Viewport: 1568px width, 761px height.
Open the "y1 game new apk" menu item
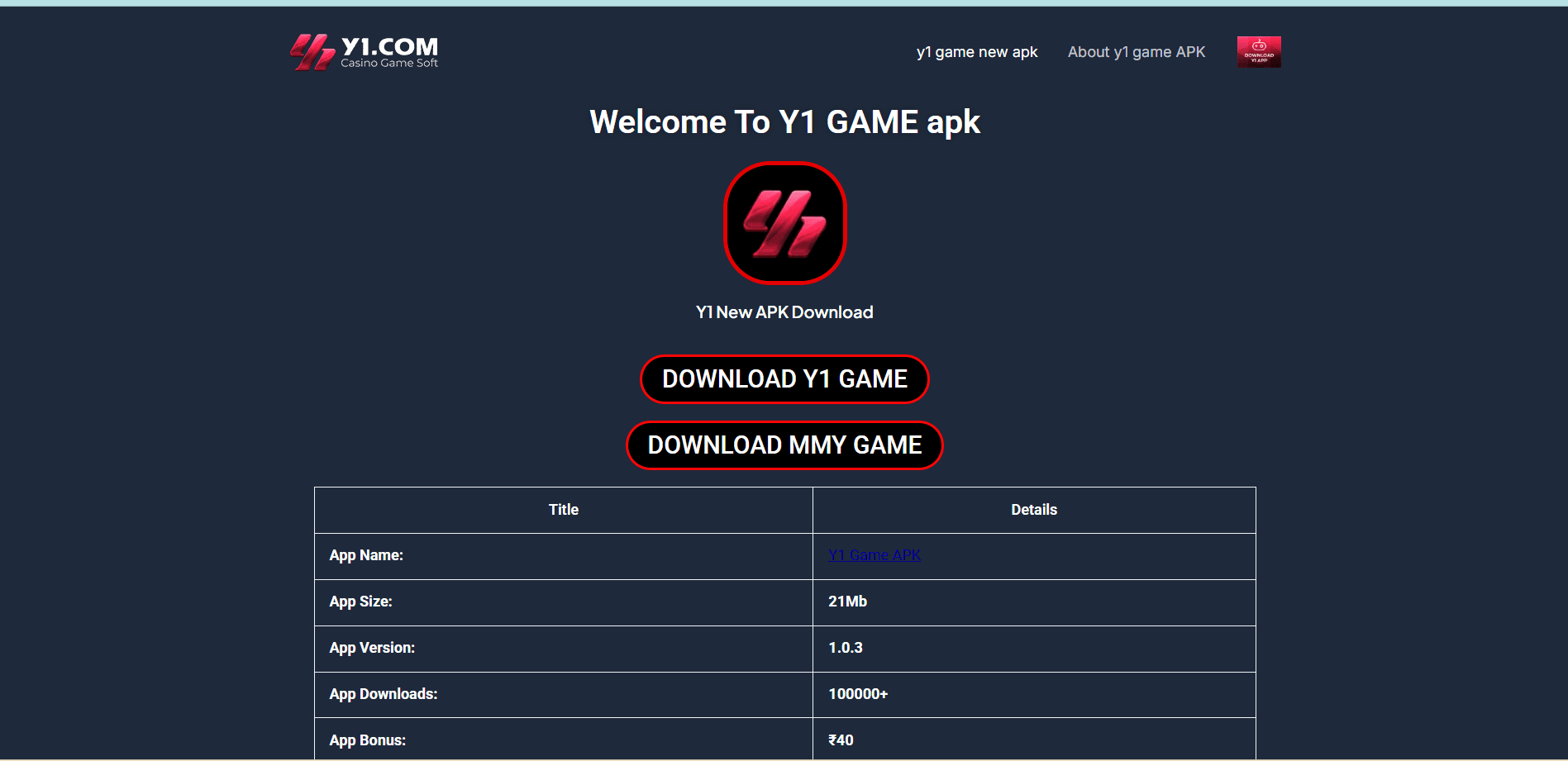click(976, 51)
